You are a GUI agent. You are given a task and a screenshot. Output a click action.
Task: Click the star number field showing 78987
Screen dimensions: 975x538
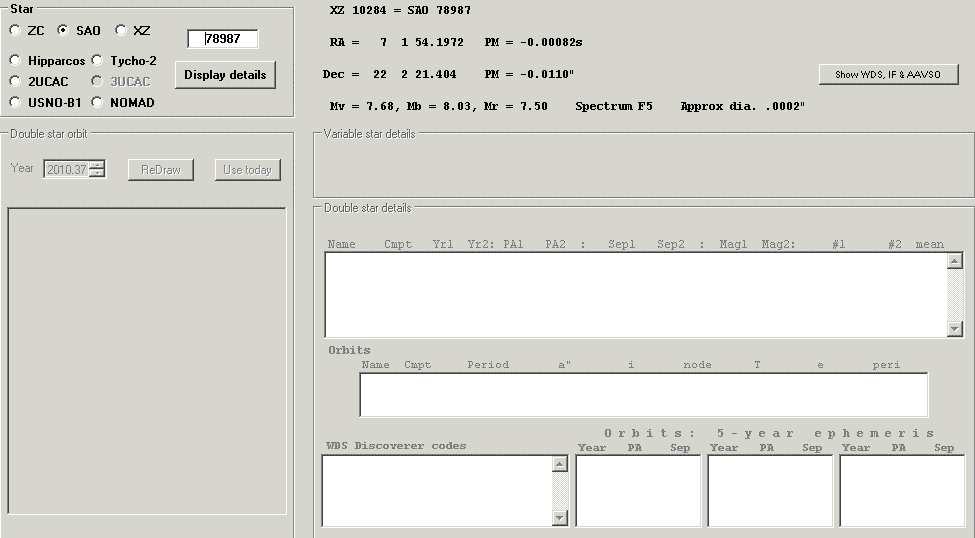pos(223,39)
